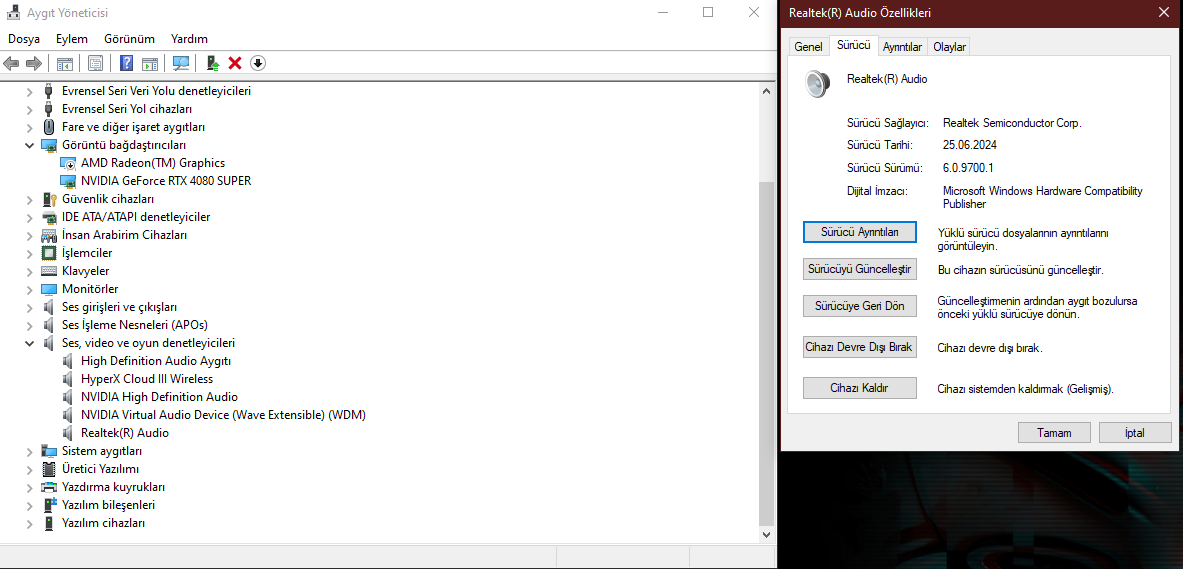The width and height of the screenshot is (1183, 569).
Task: Click the blue Help question mark icon
Action: pyautogui.click(x=127, y=63)
